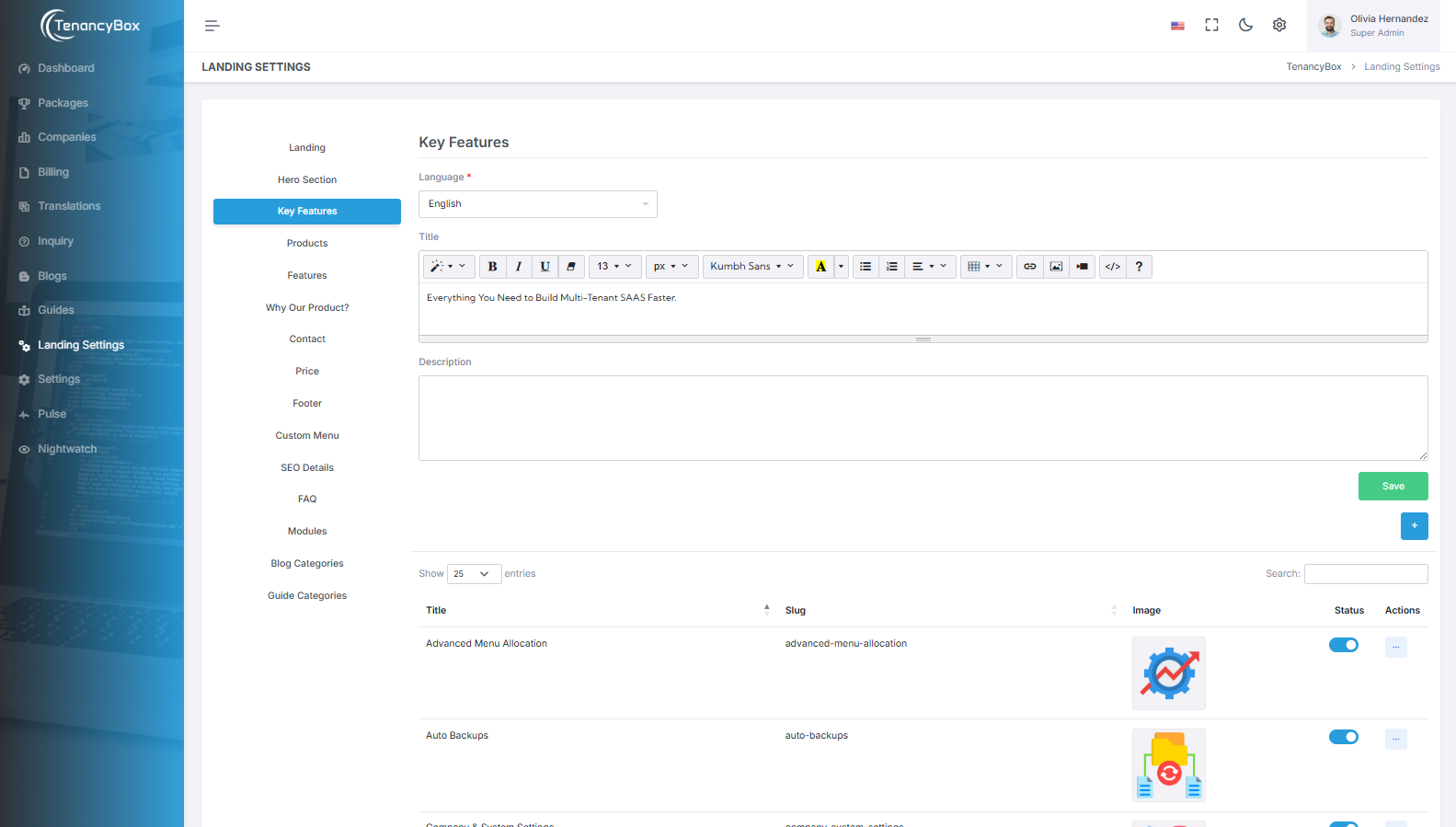1456x827 pixels.
Task: Open the px unit dropdown
Action: pyautogui.click(x=672, y=267)
